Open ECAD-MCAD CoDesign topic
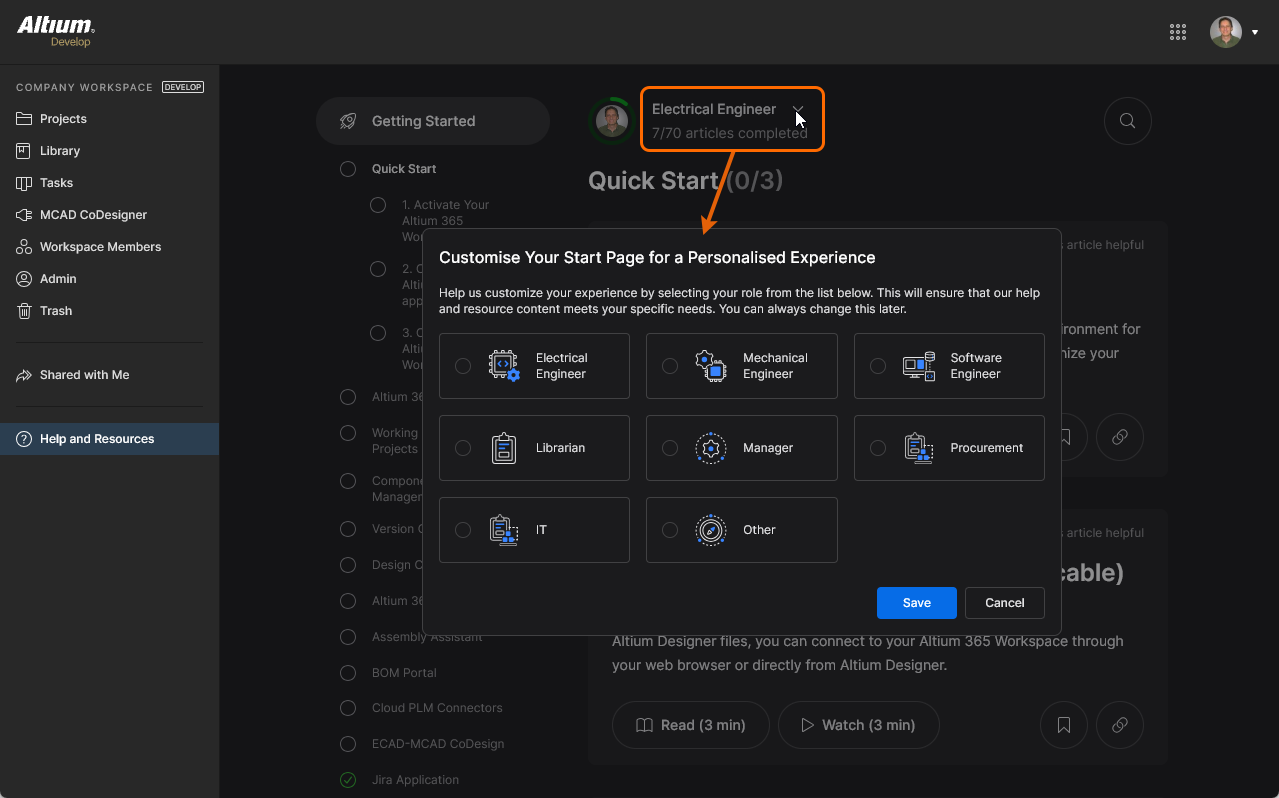The width and height of the screenshot is (1279, 798). (x=438, y=744)
